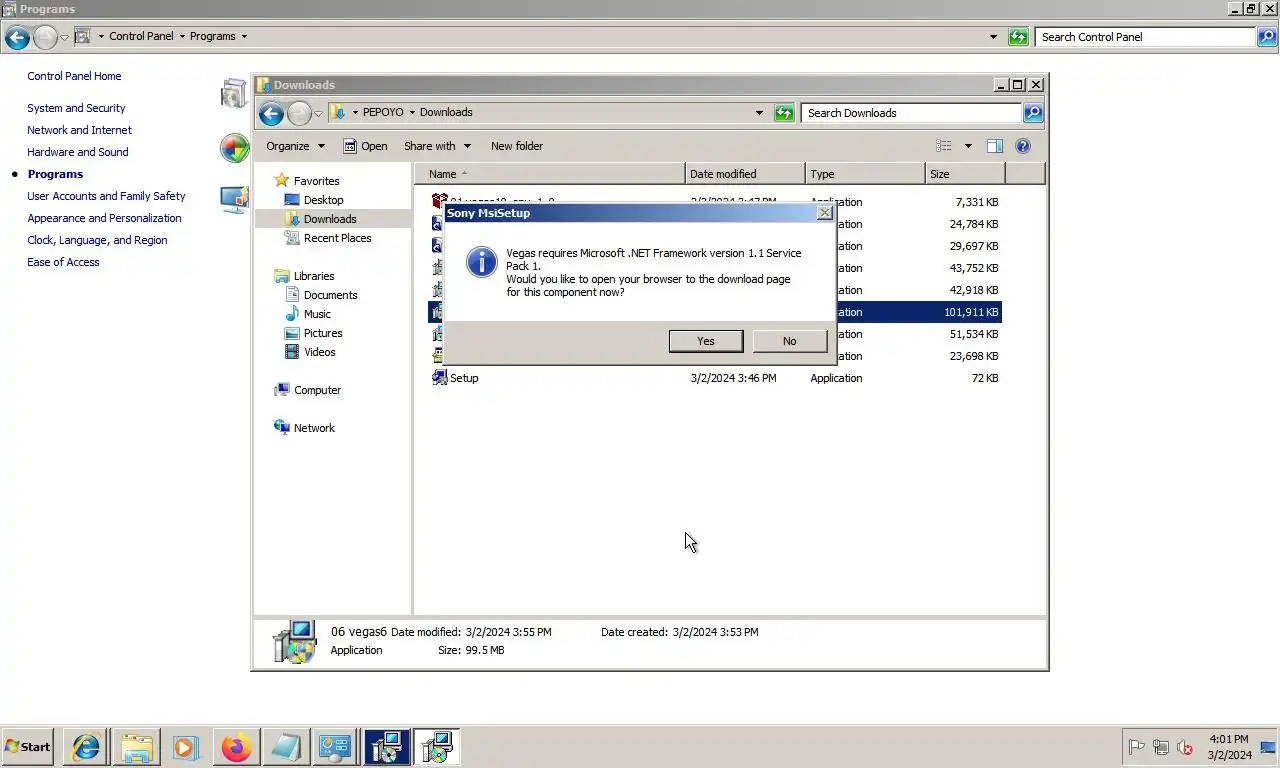Open Clock, Language, and Region category
1280x768 pixels.
point(97,240)
